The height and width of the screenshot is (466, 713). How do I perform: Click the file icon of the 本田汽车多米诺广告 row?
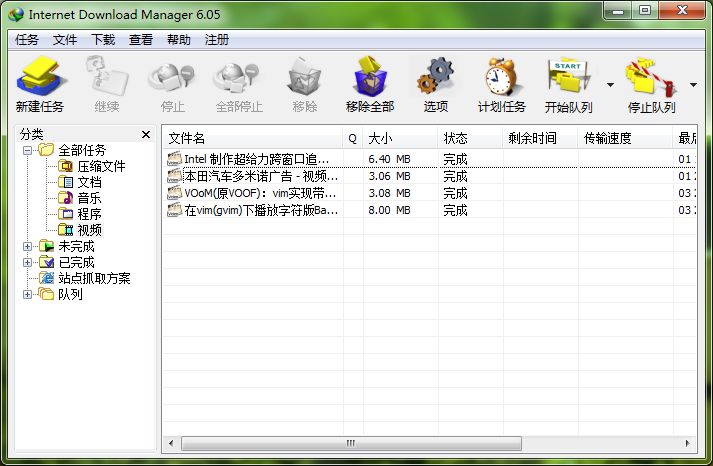(174, 175)
